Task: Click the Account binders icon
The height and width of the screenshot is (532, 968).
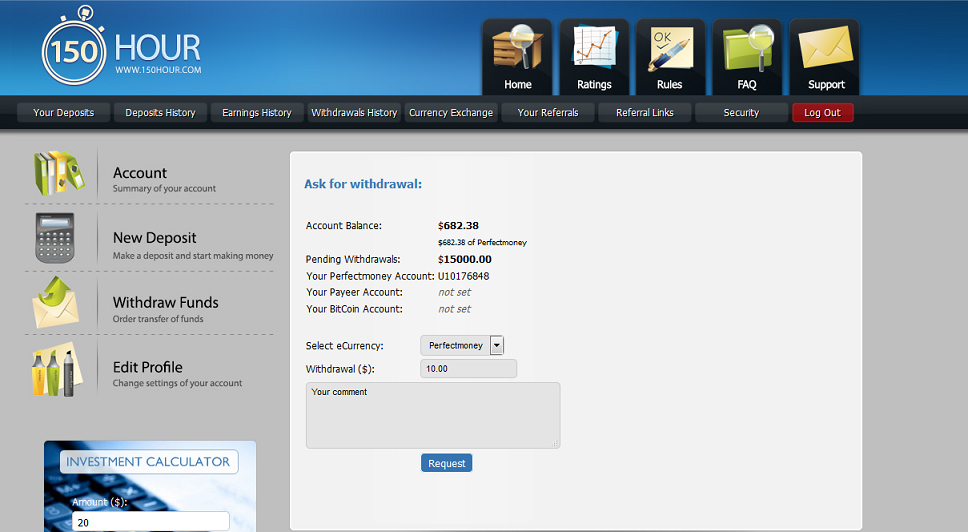Action: point(60,173)
